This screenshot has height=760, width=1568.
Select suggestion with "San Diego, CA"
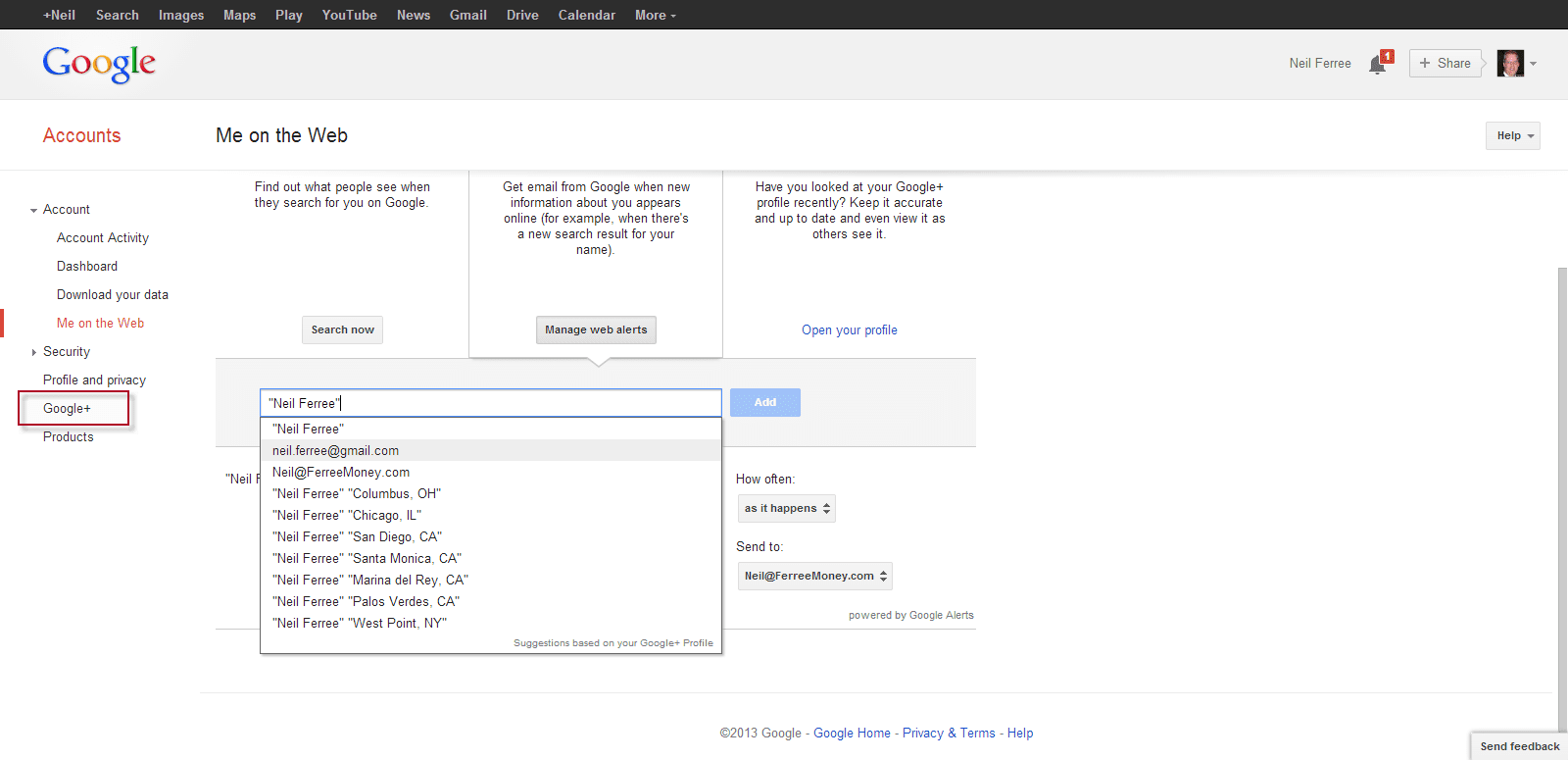pyautogui.click(x=491, y=536)
